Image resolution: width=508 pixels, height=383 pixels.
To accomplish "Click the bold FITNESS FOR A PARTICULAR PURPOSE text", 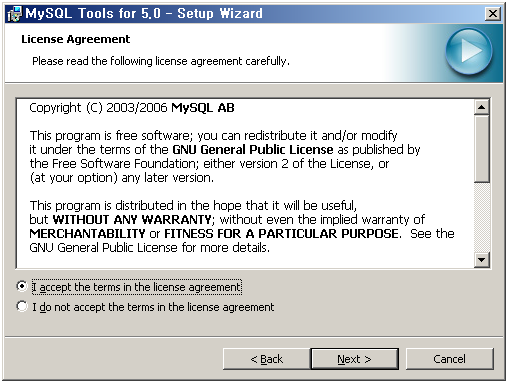I will (281, 234).
